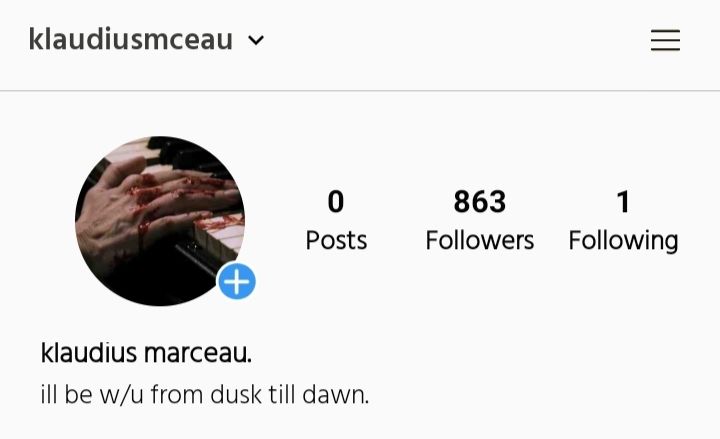720x439 pixels.
Task: Open the hamburger menu icon
Action: tap(665, 40)
